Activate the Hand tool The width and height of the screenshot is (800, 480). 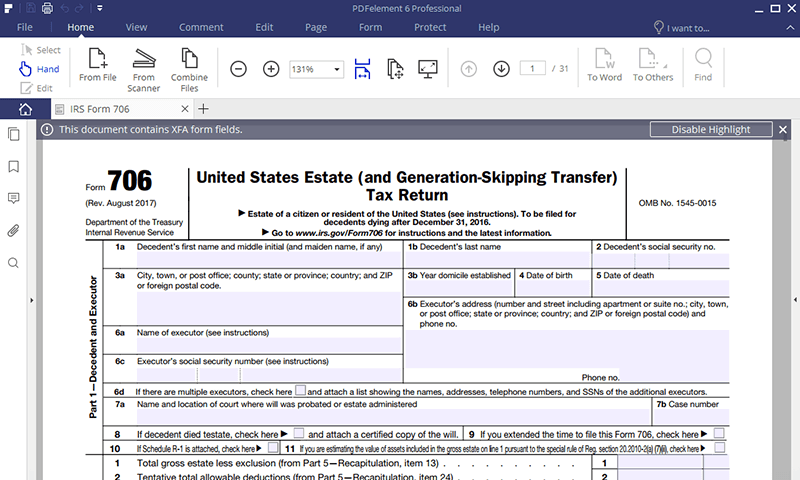(39, 69)
